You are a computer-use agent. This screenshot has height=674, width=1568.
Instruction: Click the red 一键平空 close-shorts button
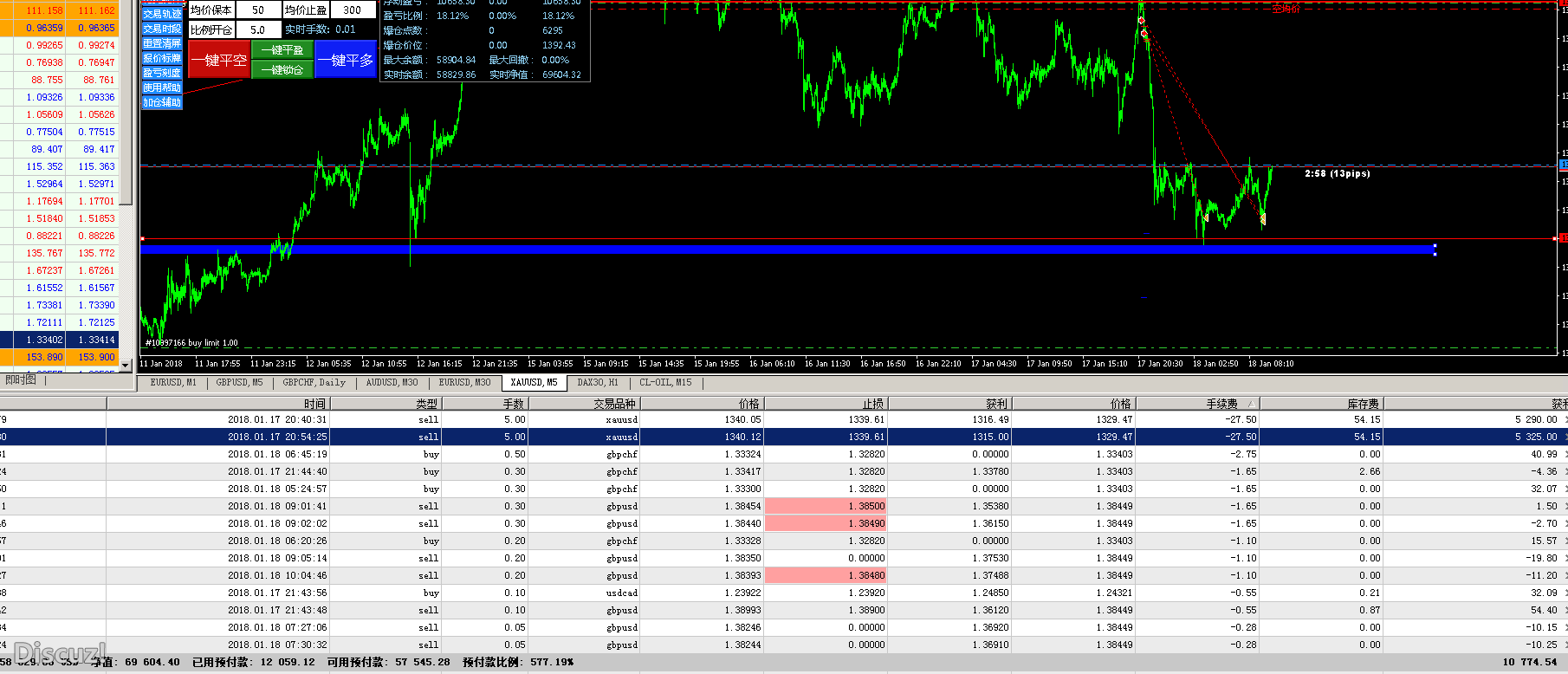click(219, 60)
